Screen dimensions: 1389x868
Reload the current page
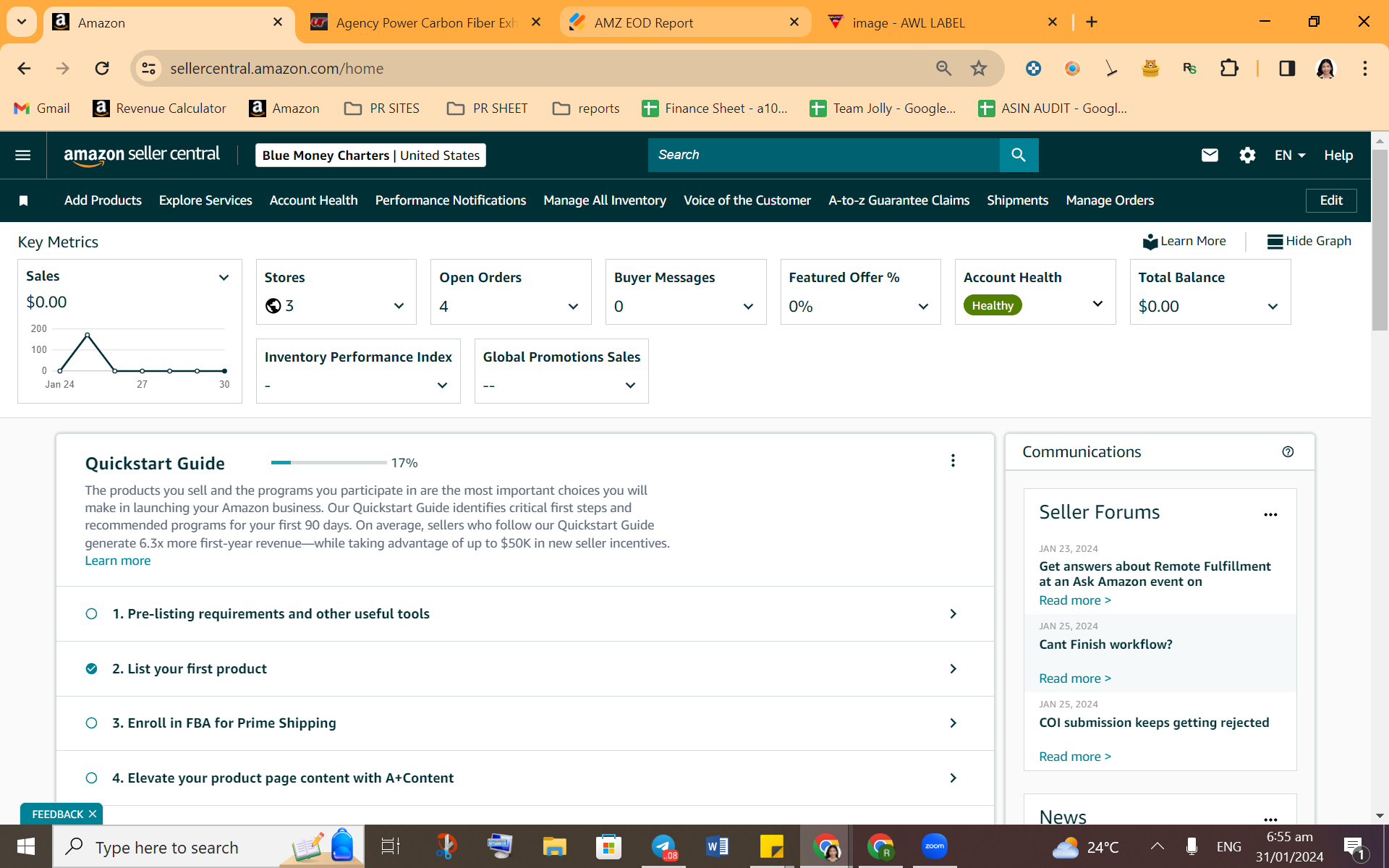102,68
